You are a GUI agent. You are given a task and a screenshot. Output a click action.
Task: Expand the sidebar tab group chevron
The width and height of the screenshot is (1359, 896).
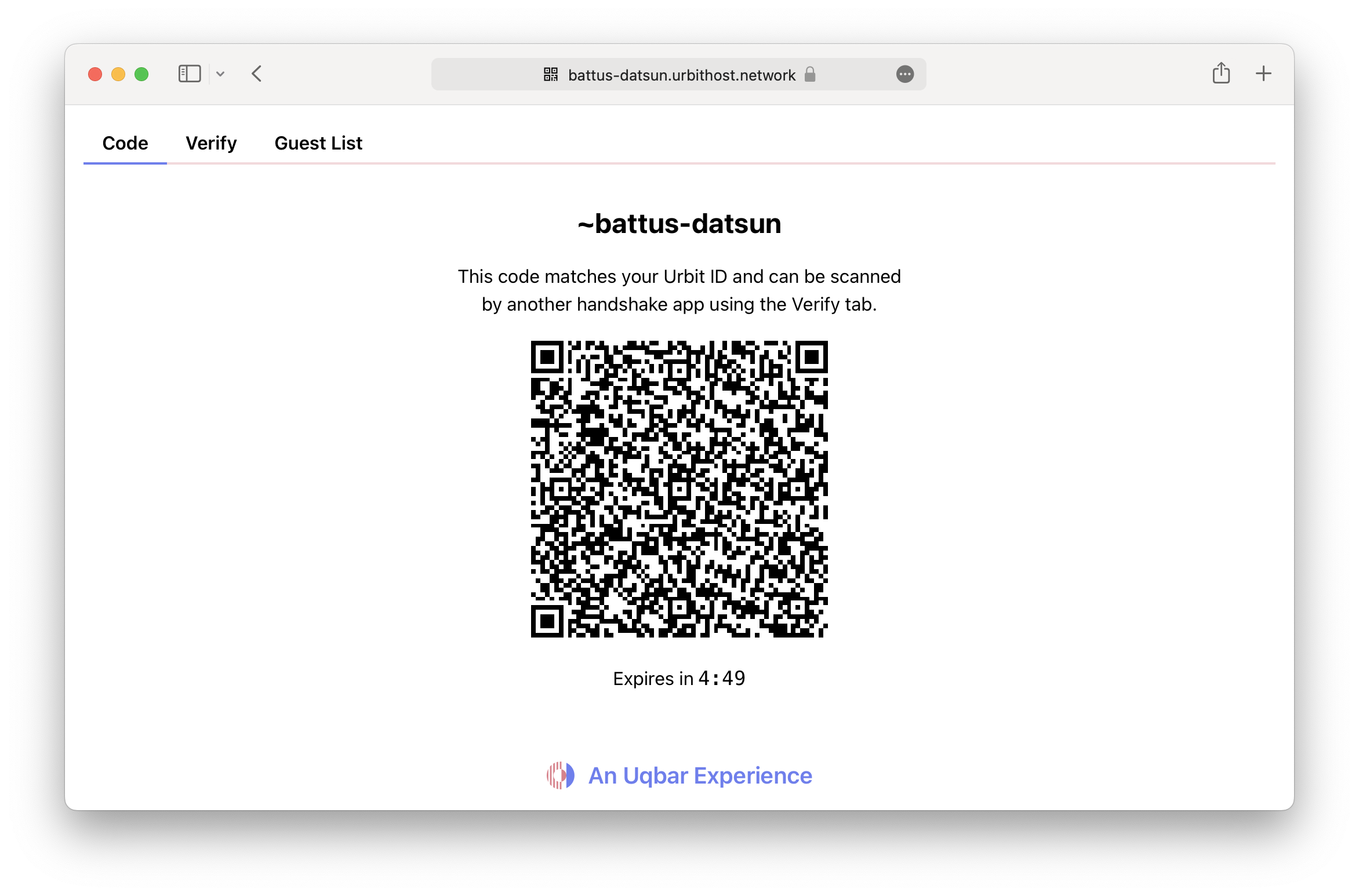click(220, 74)
